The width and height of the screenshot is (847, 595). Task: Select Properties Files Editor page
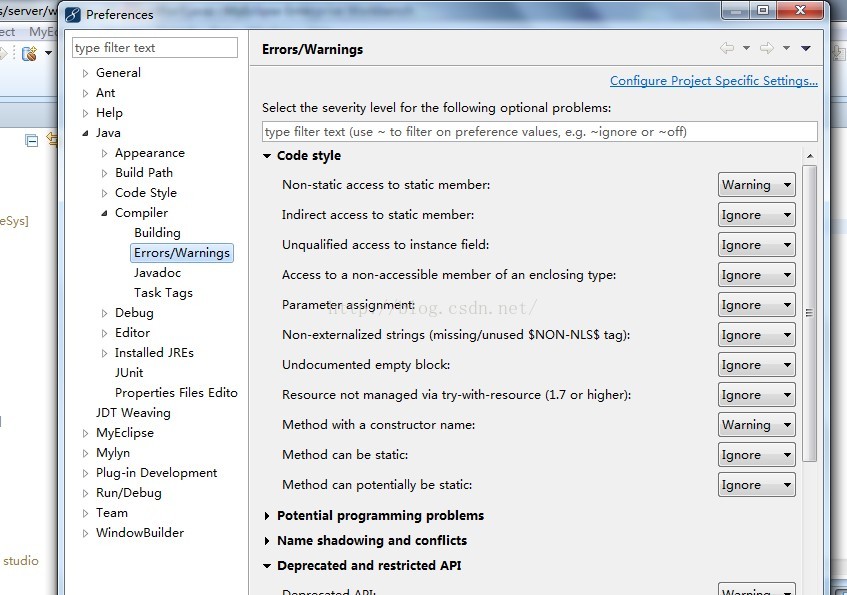click(x=176, y=393)
